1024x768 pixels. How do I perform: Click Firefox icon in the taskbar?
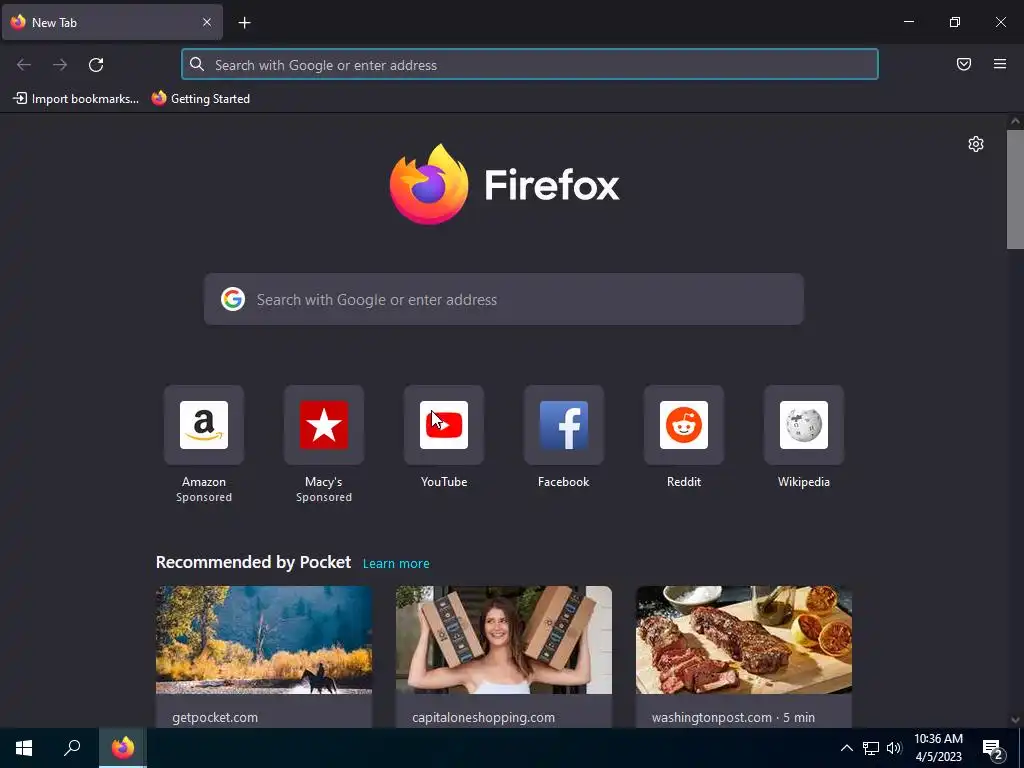pyautogui.click(x=123, y=748)
